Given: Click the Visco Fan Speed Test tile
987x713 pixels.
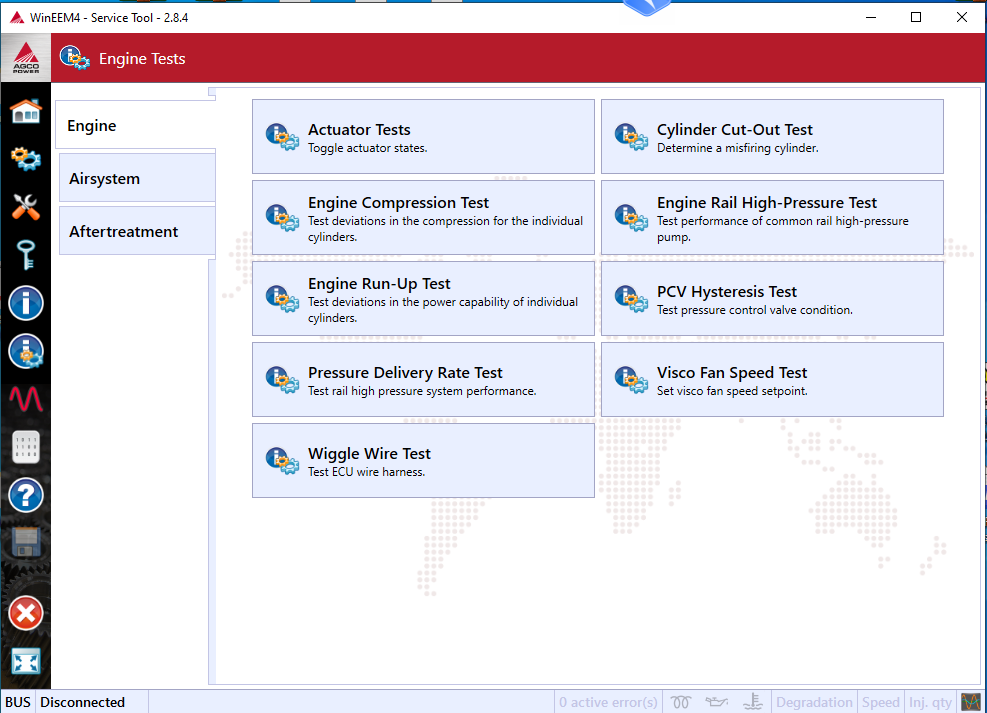Looking at the screenshot, I should click(x=772, y=379).
